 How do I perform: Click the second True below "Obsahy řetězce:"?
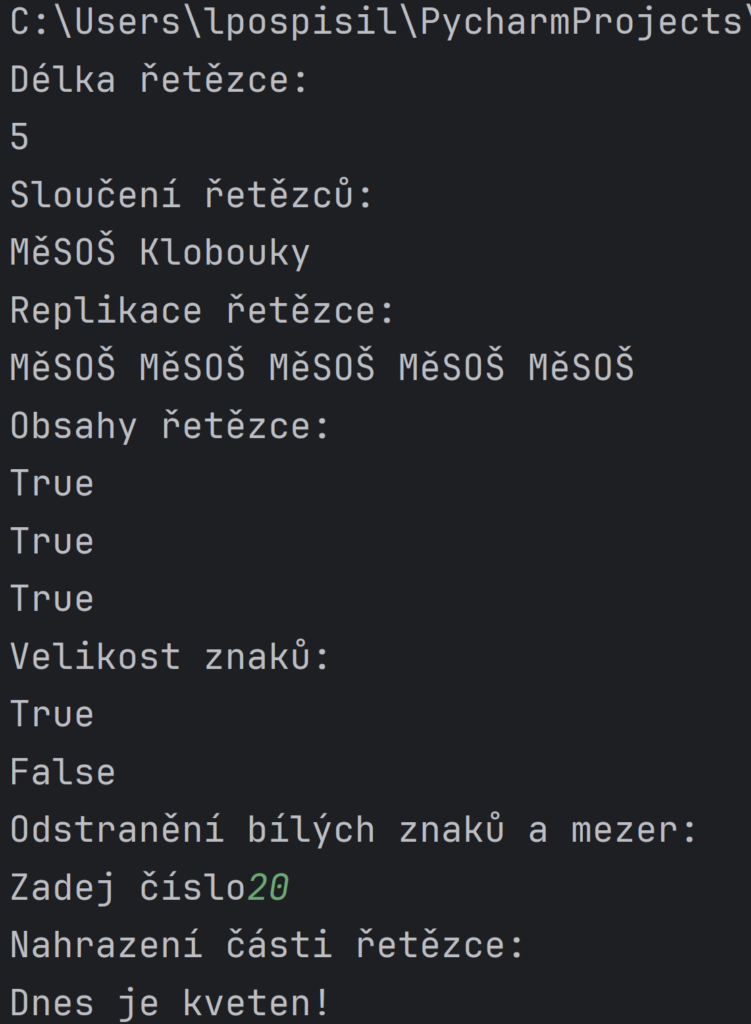[x=52, y=542]
